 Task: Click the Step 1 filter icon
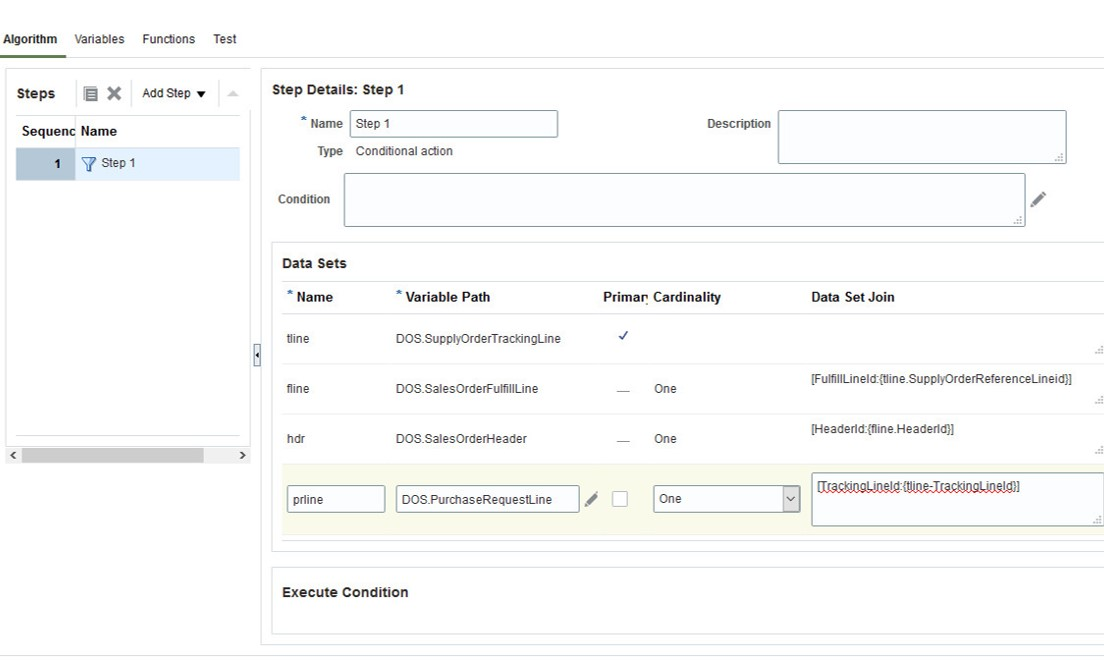pyautogui.click(x=89, y=164)
